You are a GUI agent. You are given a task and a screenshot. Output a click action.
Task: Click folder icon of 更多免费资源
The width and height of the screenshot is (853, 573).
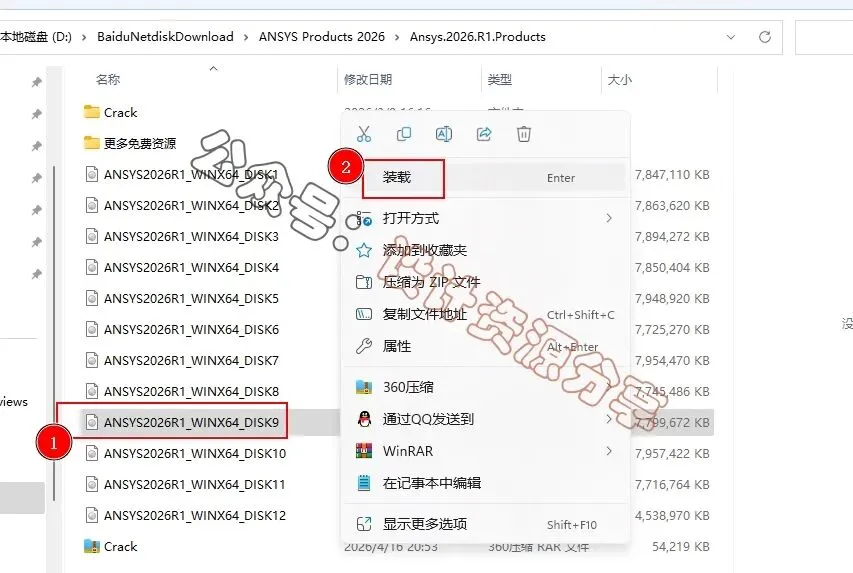tap(92, 143)
